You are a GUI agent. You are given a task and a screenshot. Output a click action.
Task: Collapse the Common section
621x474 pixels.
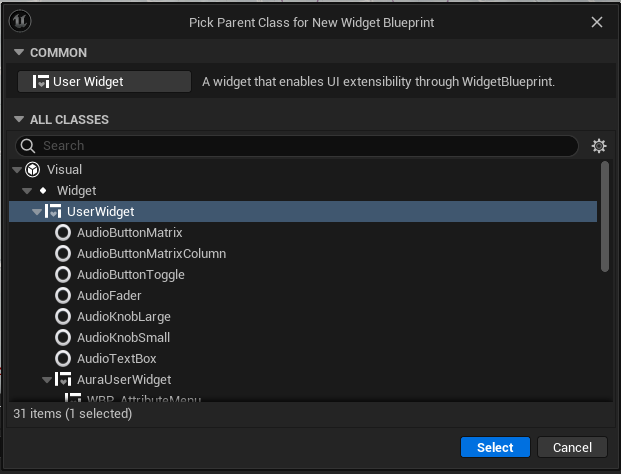(x=18, y=53)
